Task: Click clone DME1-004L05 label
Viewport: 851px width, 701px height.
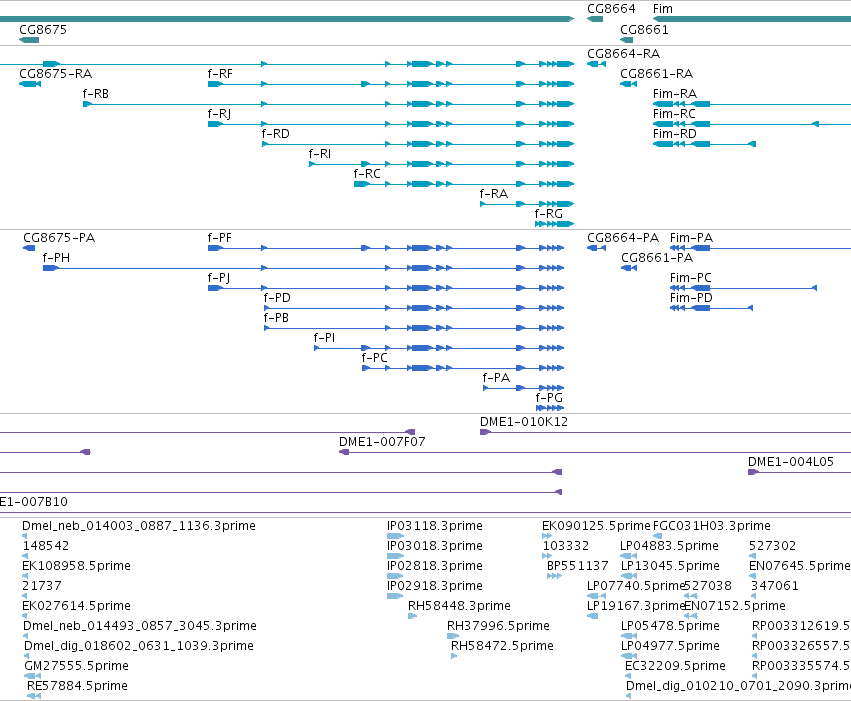Action: (791, 462)
